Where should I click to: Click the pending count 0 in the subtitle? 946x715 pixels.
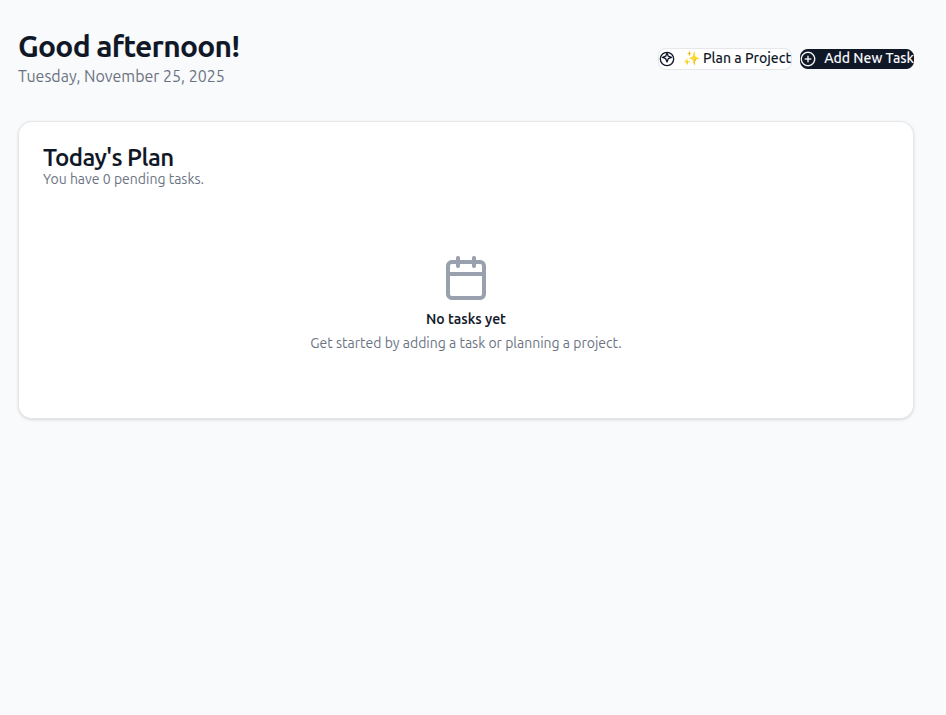[x=107, y=180]
